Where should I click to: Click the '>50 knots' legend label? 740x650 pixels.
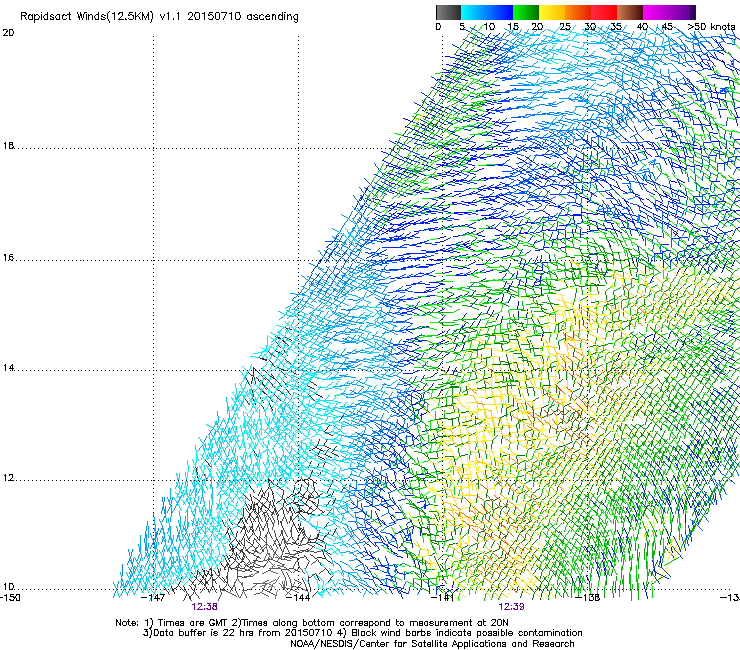pos(711,26)
